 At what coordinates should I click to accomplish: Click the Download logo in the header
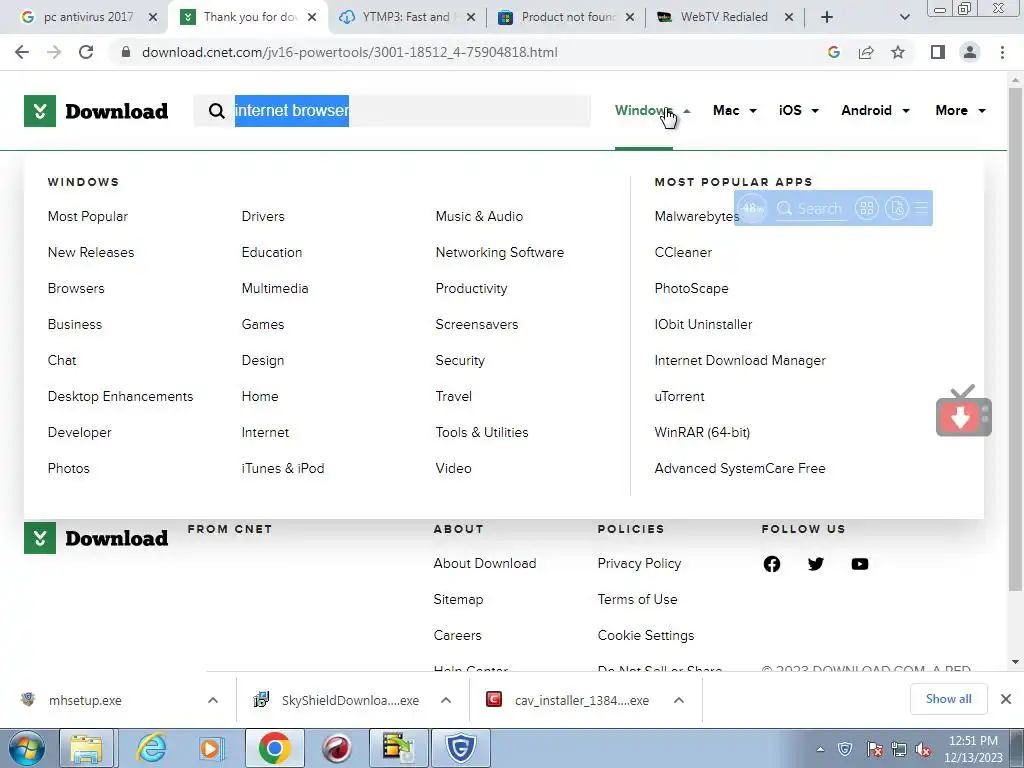point(96,111)
